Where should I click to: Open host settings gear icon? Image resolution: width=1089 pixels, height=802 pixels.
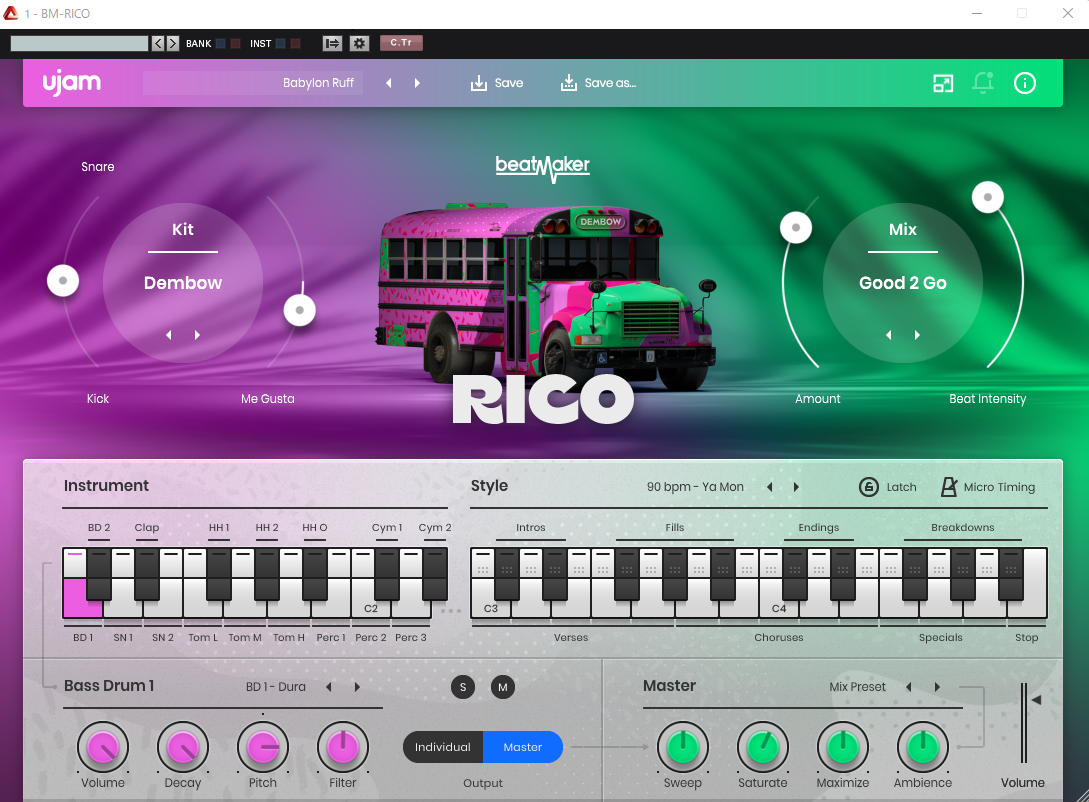tap(359, 43)
